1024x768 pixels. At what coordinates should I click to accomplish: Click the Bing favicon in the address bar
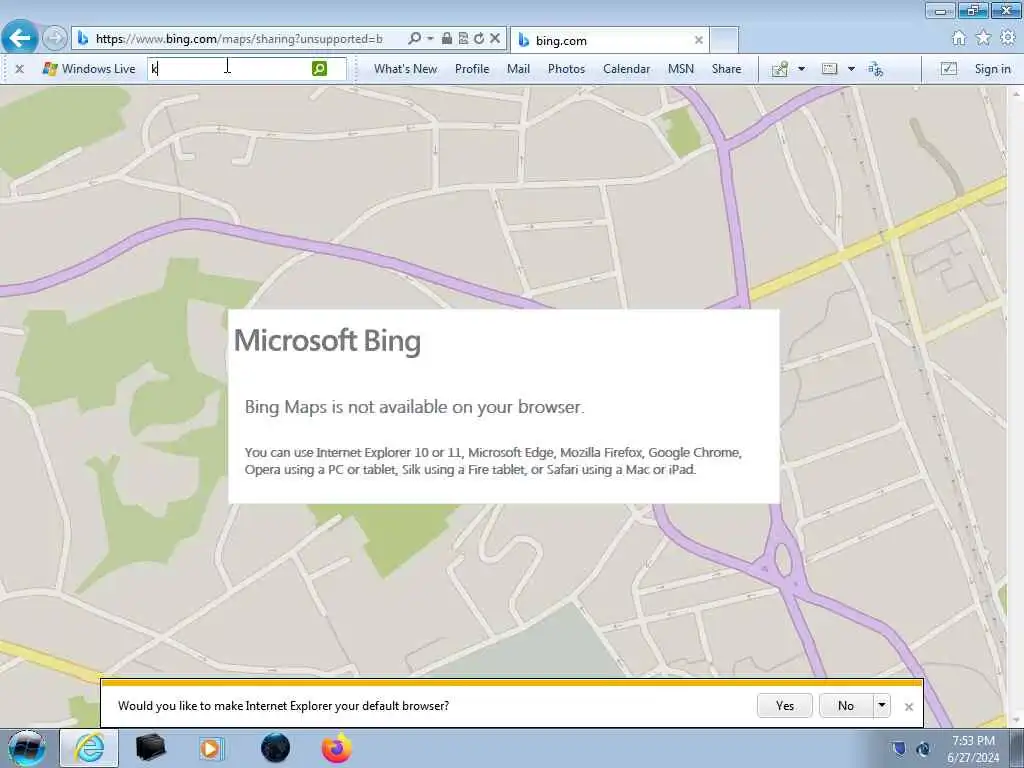(83, 39)
